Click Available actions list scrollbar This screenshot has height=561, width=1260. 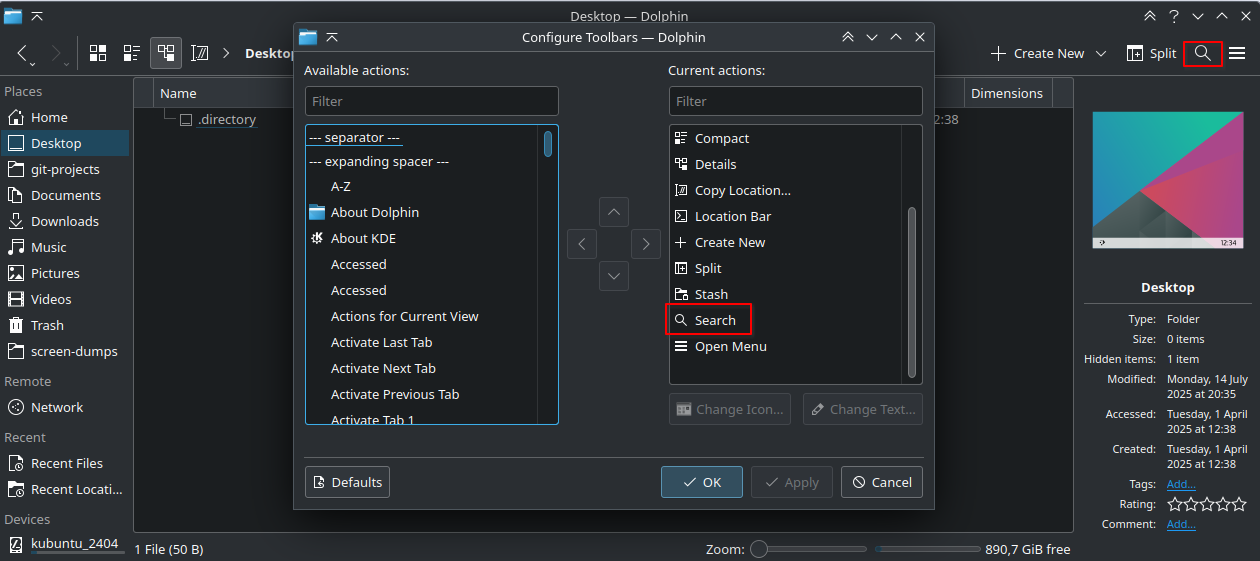pos(548,143)
